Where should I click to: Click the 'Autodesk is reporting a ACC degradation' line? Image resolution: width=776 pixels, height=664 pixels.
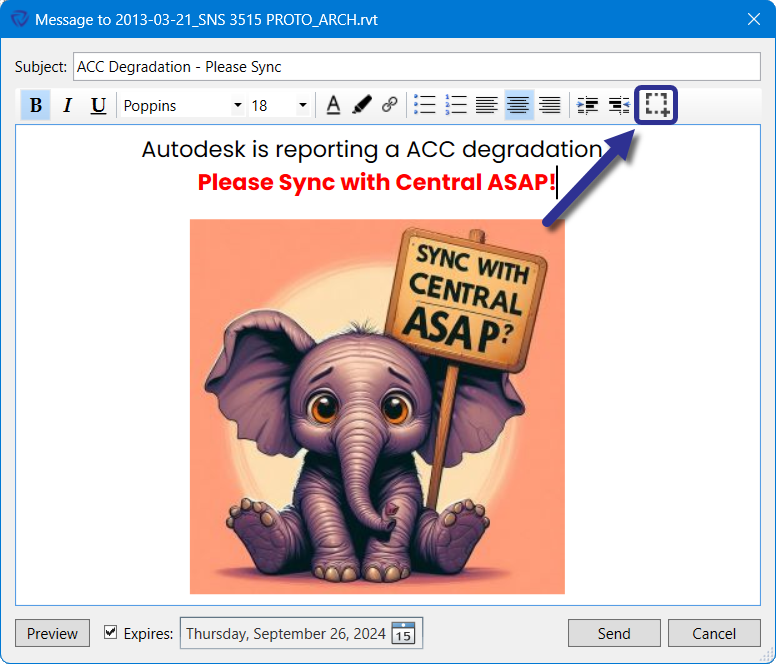(x=372, y=149)
